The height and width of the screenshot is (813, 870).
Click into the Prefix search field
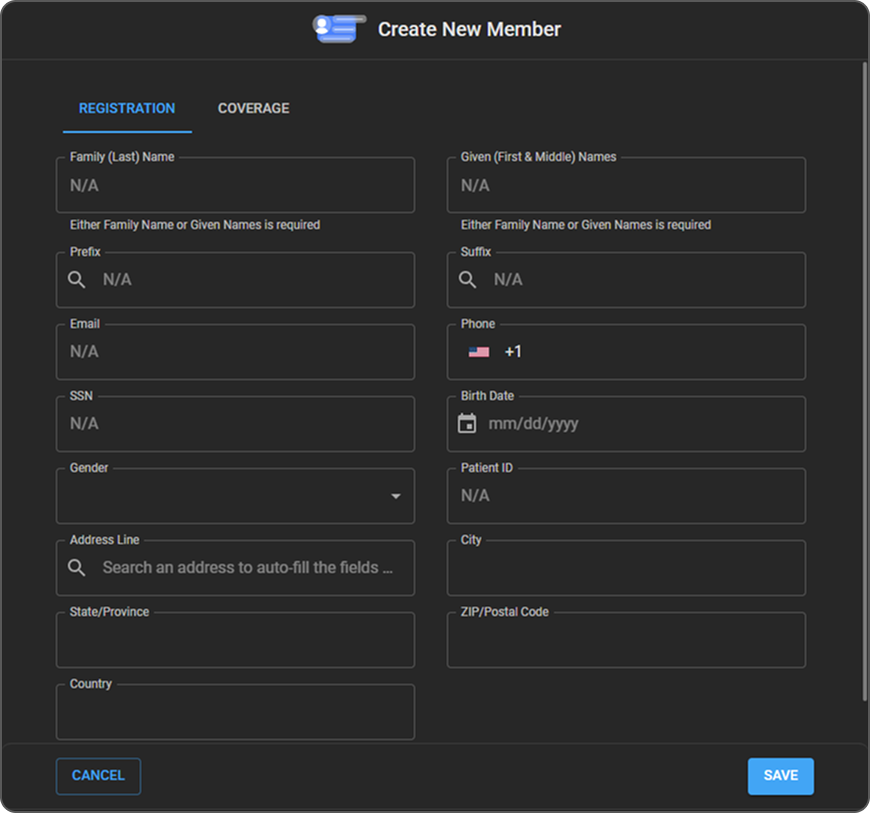(x=235, y=280)
